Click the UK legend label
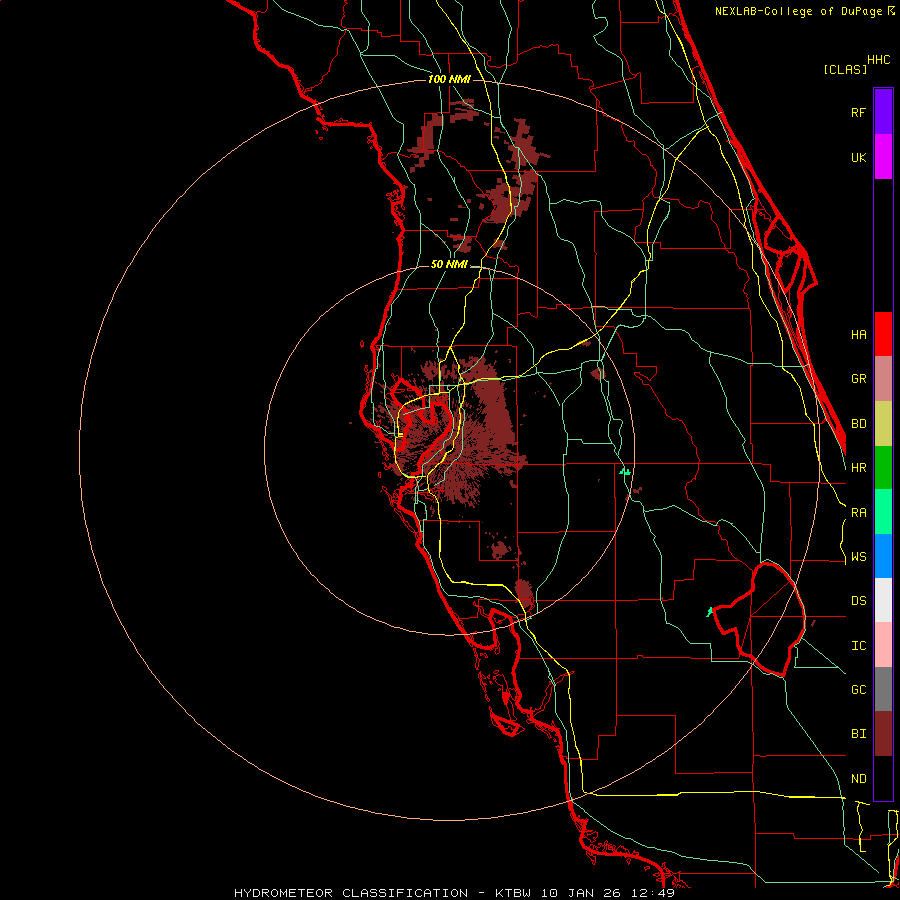 (x=858, y=157)
